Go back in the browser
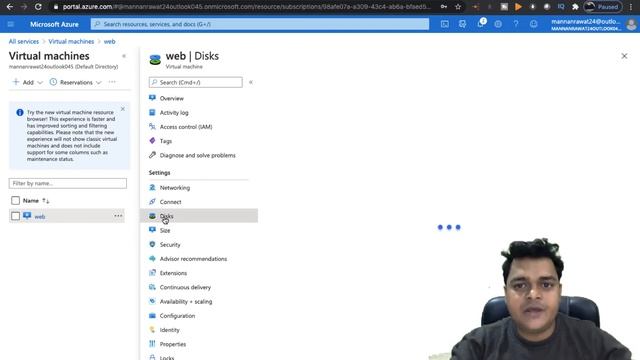Image resolution: width=640 pixels, height=360 pixels. [x=10, y=7]
